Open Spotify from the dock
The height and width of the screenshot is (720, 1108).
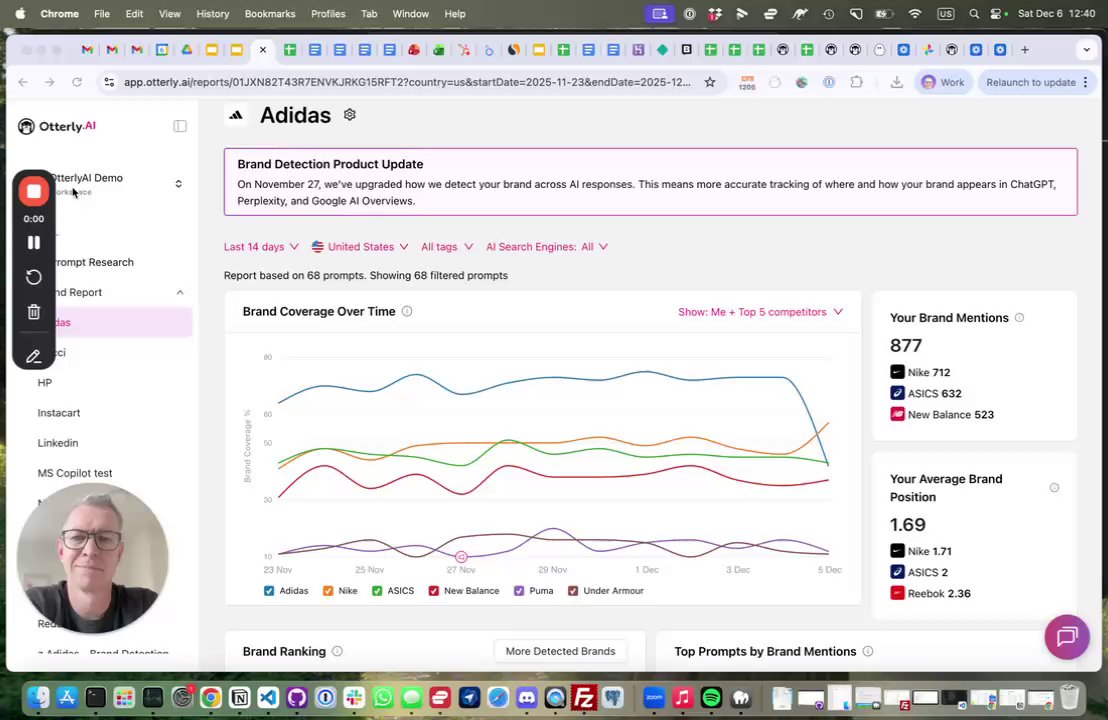711,698
